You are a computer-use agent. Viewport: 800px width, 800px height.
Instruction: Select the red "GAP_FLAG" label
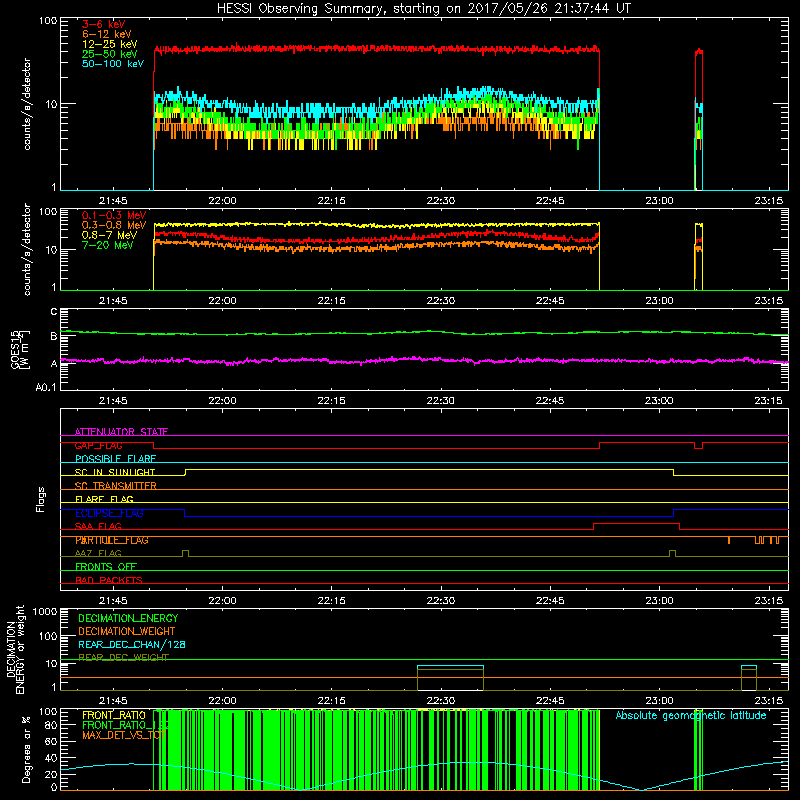(98, 445)
